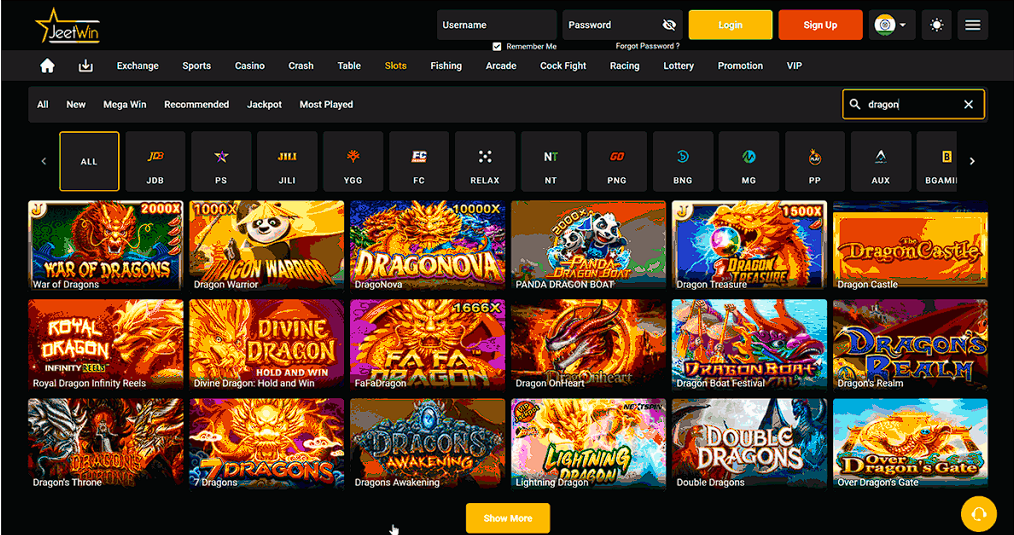
Task: Go to the home page icon
Action: pos(47,66)
